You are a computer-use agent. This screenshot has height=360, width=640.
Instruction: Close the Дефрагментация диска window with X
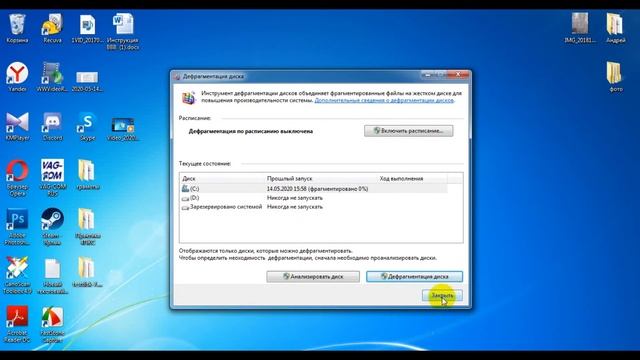click(458, 75)
